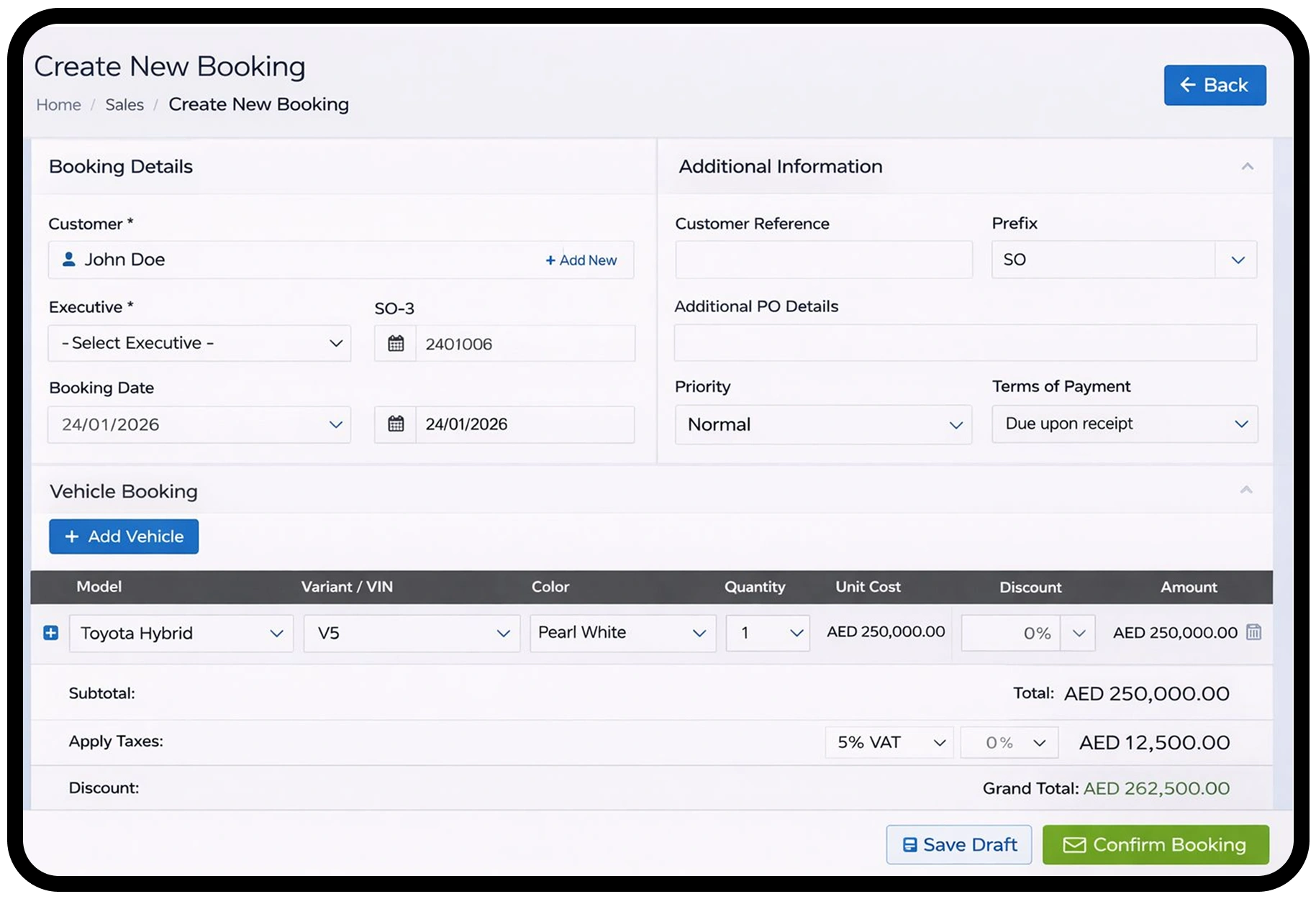This screenshot has width=1316, height=899.
Task: Click the calendar icon beside 24/01/2026 date field
Action: [396, 424]
